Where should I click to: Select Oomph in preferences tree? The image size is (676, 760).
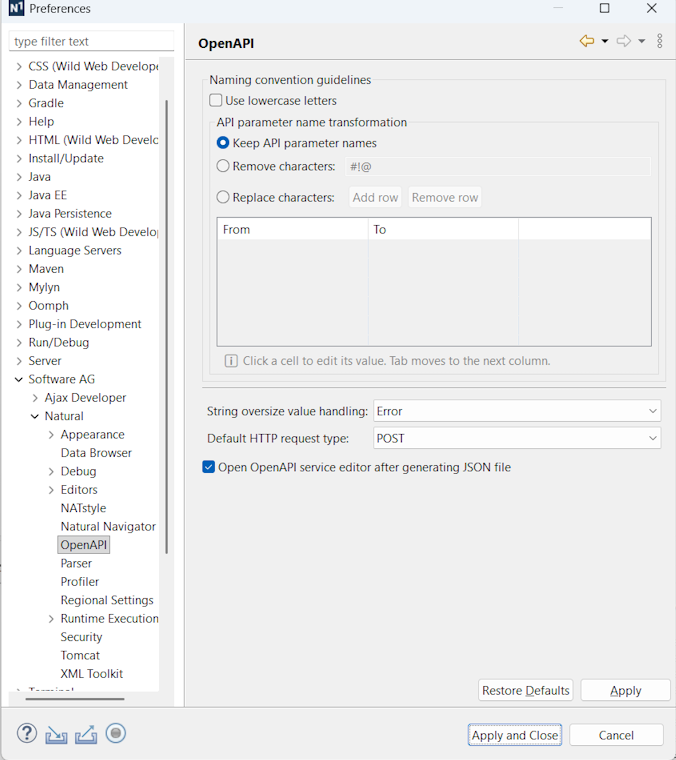(48, 306)
